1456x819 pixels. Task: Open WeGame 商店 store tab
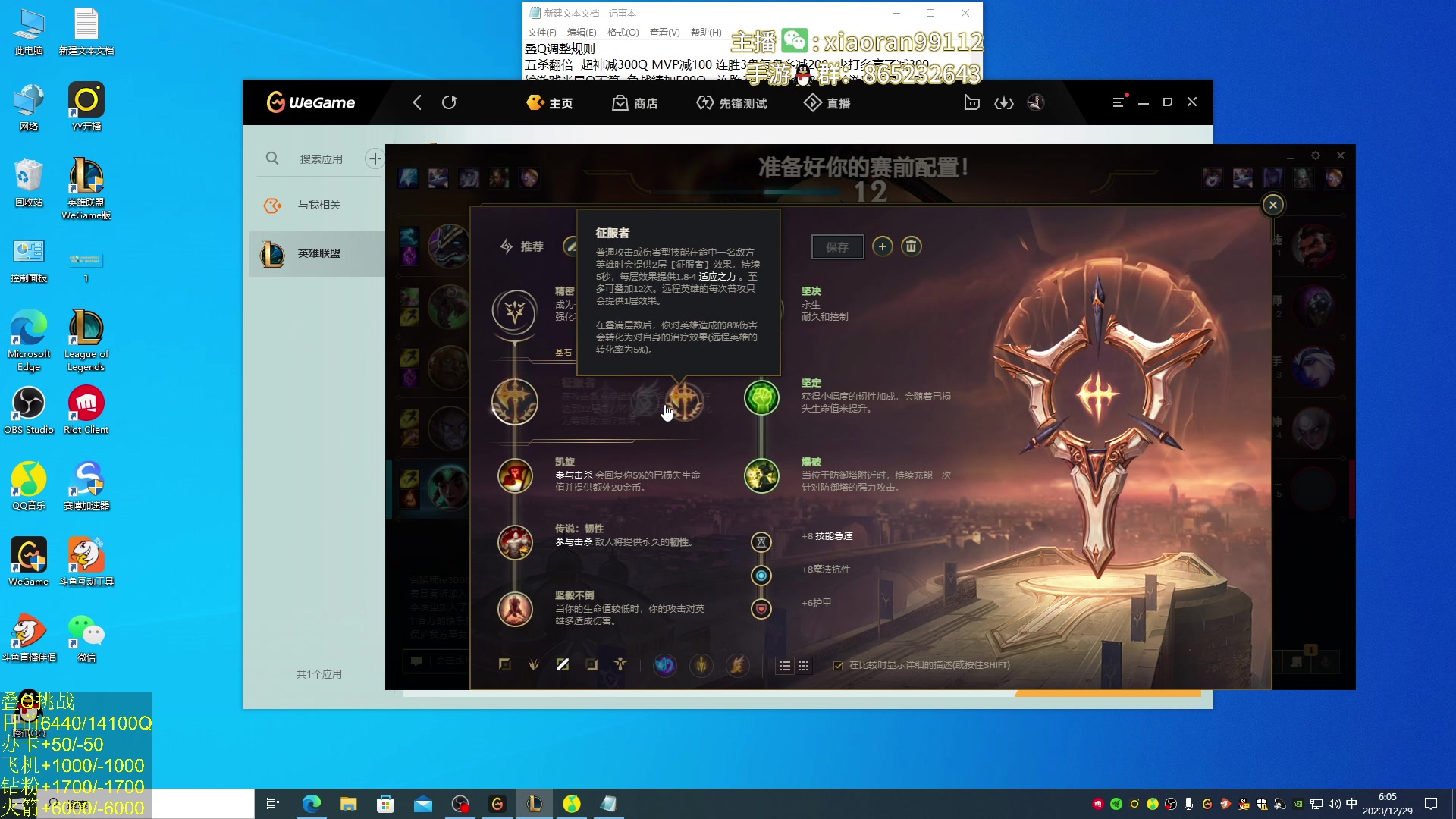pyautogui.click(x=635, y=102)
